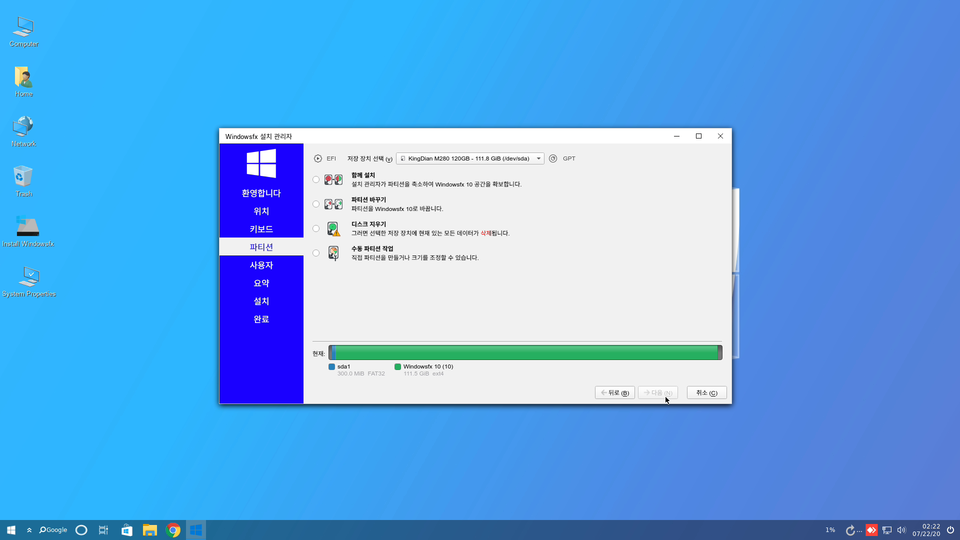Open the Home folder desktop icon
Screen dimensions: 960x540
pos(24,81)
